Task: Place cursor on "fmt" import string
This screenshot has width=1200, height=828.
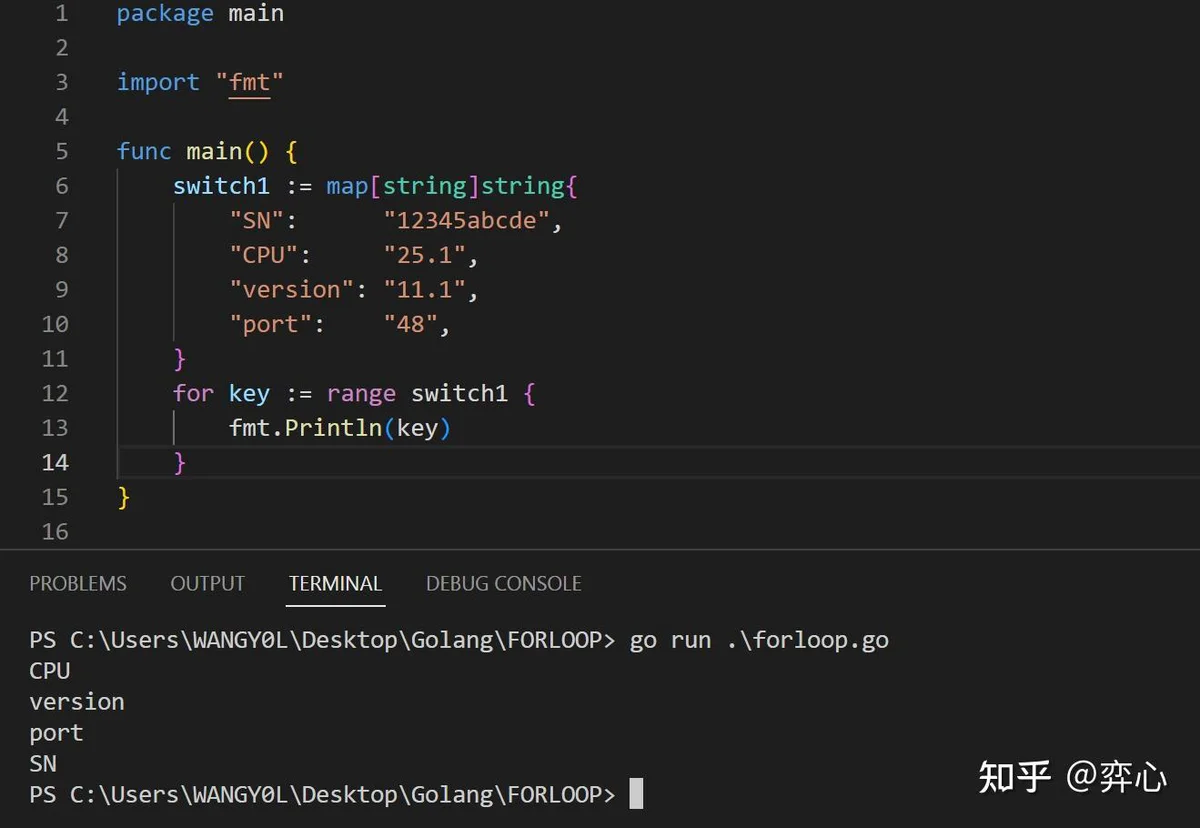Action: 250,82
